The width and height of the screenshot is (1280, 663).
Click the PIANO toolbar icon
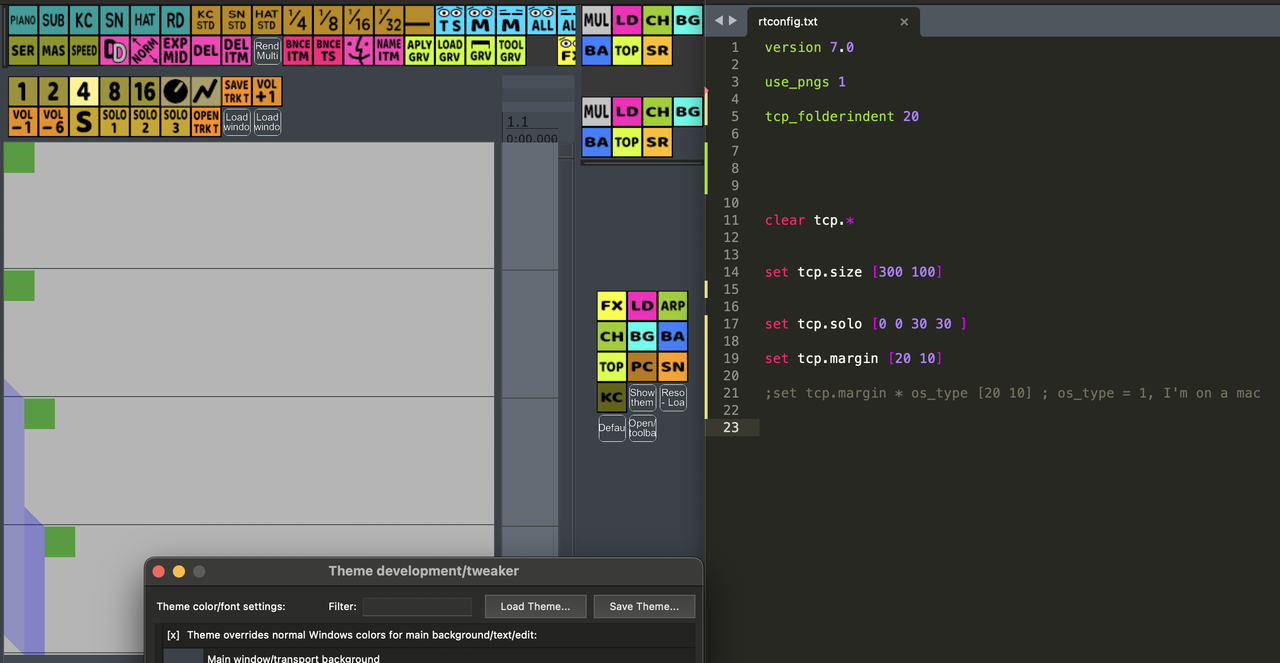tap(23, 20)
